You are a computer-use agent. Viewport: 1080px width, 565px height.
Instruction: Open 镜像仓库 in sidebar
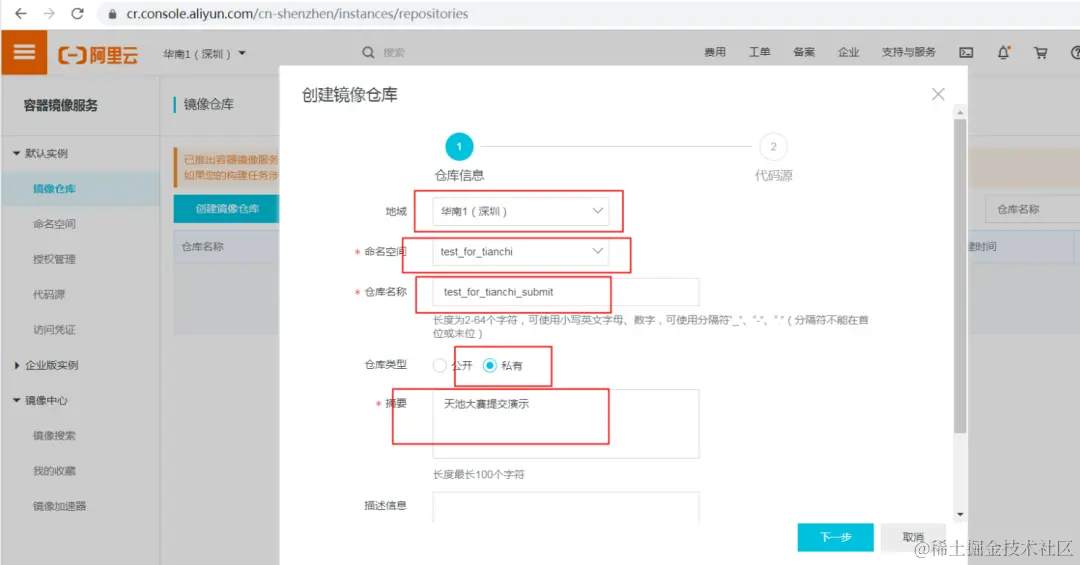point(54,189)
